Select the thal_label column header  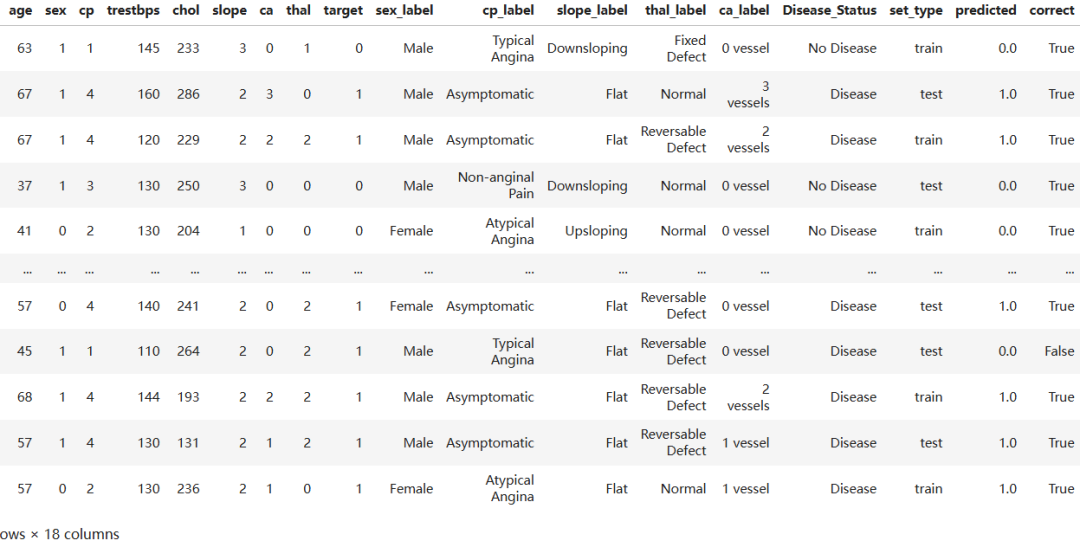(x=675, y=11)
